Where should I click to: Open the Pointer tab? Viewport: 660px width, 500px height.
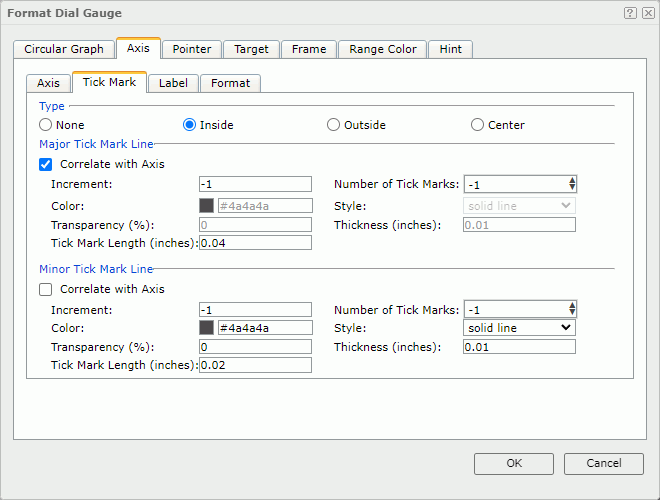click(x=192, y=49)
